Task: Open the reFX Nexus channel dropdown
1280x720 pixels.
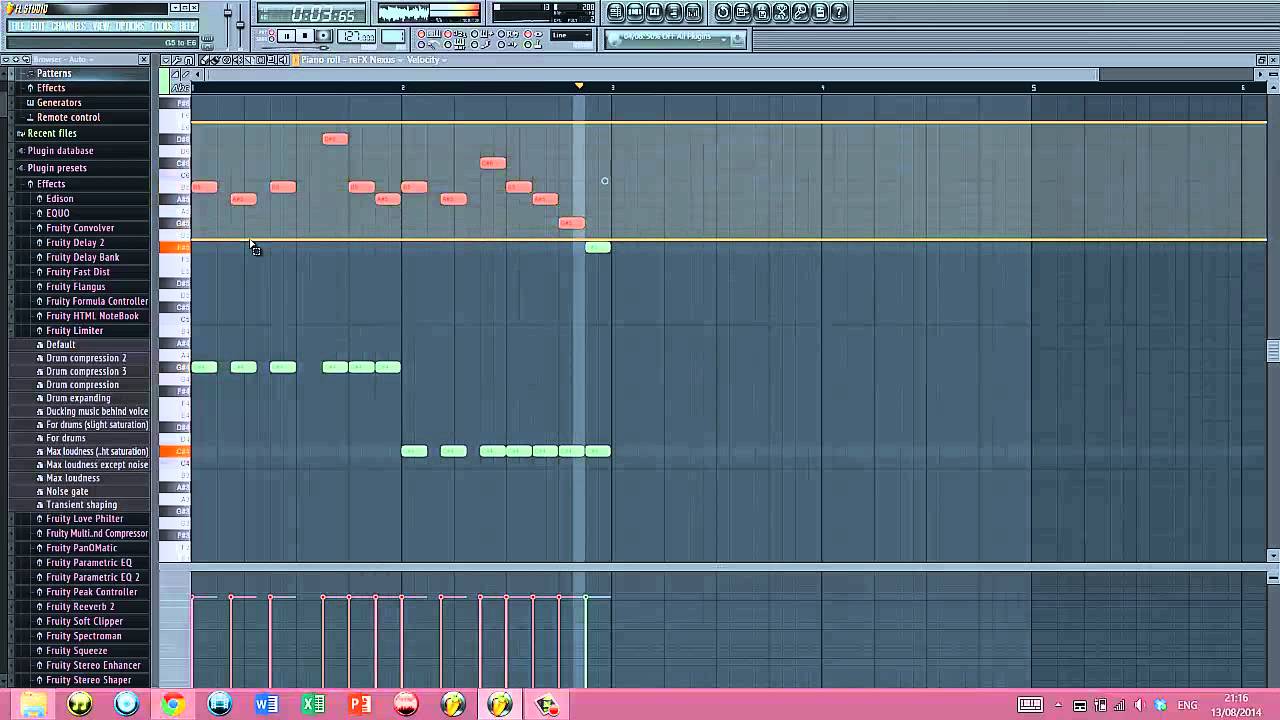Action: click(375, 60)
